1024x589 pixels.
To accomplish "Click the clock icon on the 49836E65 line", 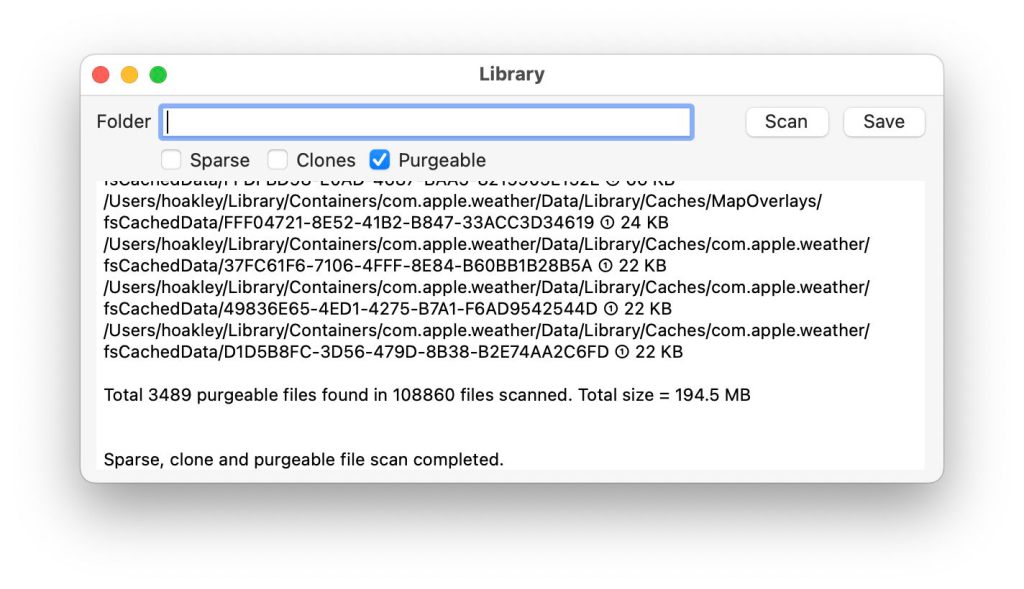I will click(607, 309).
